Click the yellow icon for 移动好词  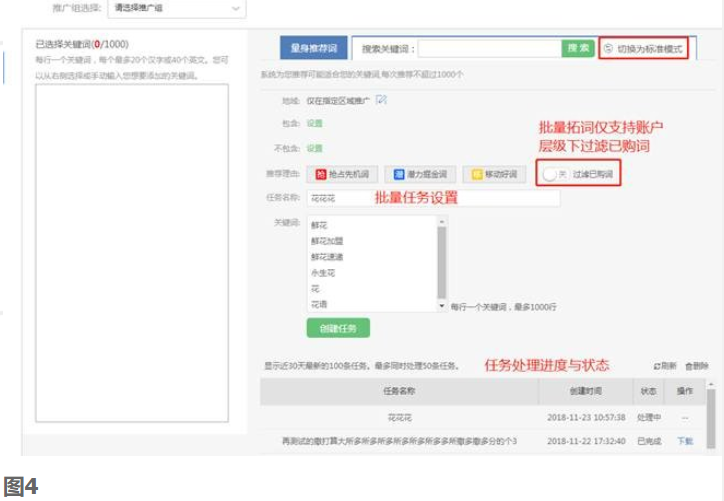pos(477,174)
